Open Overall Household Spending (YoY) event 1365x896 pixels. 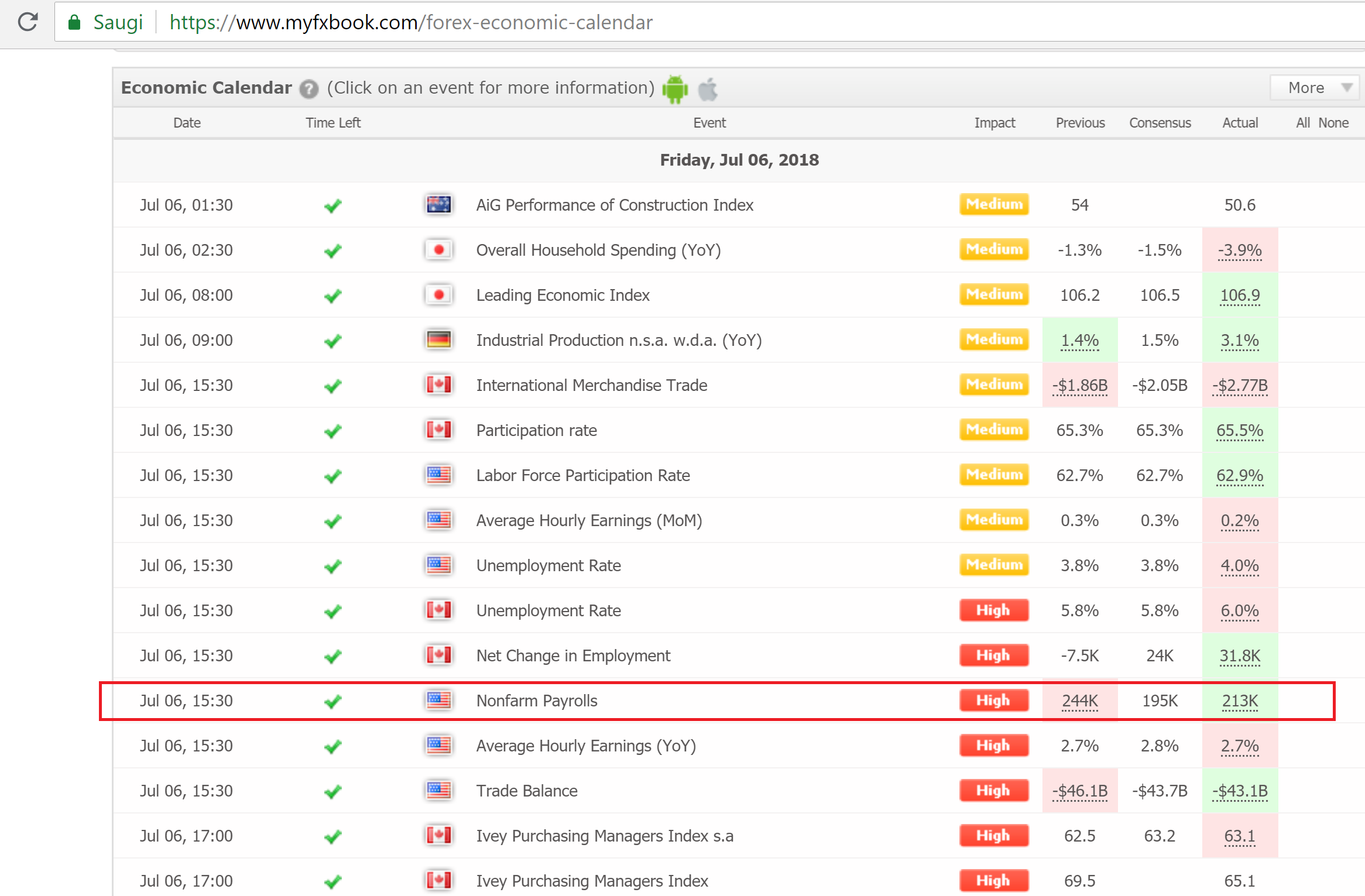598,250
